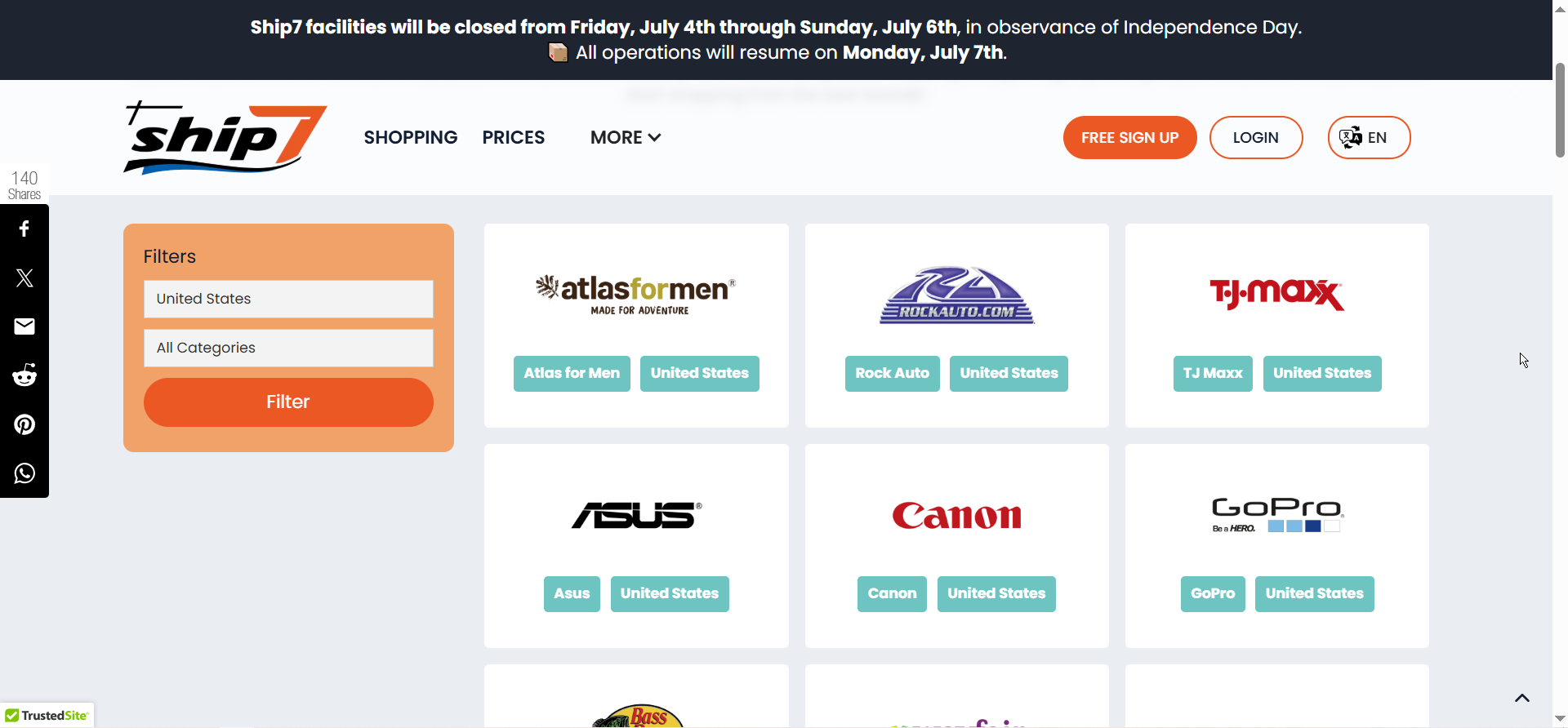Click the Atlas for Men store tag
This screenshot has height=728, width=1568.
572,374
